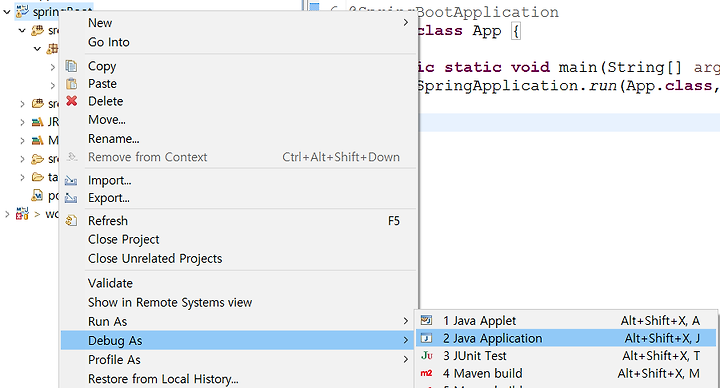Open the Run As submenu
Viewport: 720px width, 388px height.
pos(239,321)
